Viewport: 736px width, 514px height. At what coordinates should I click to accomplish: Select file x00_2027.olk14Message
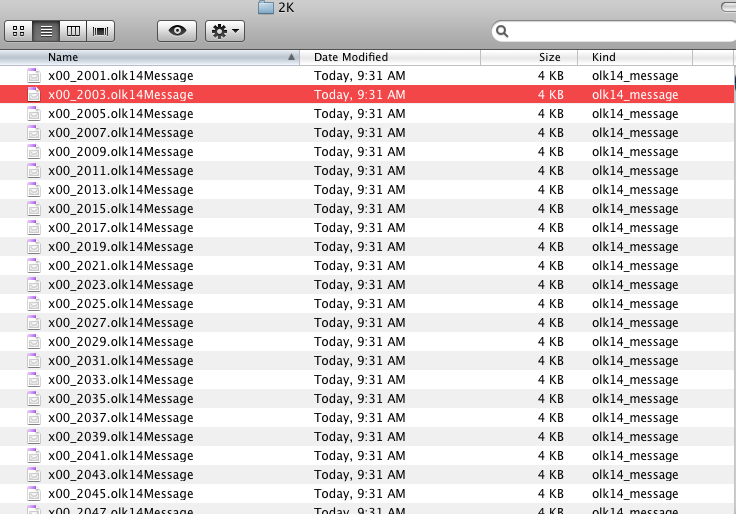(366, 323)
